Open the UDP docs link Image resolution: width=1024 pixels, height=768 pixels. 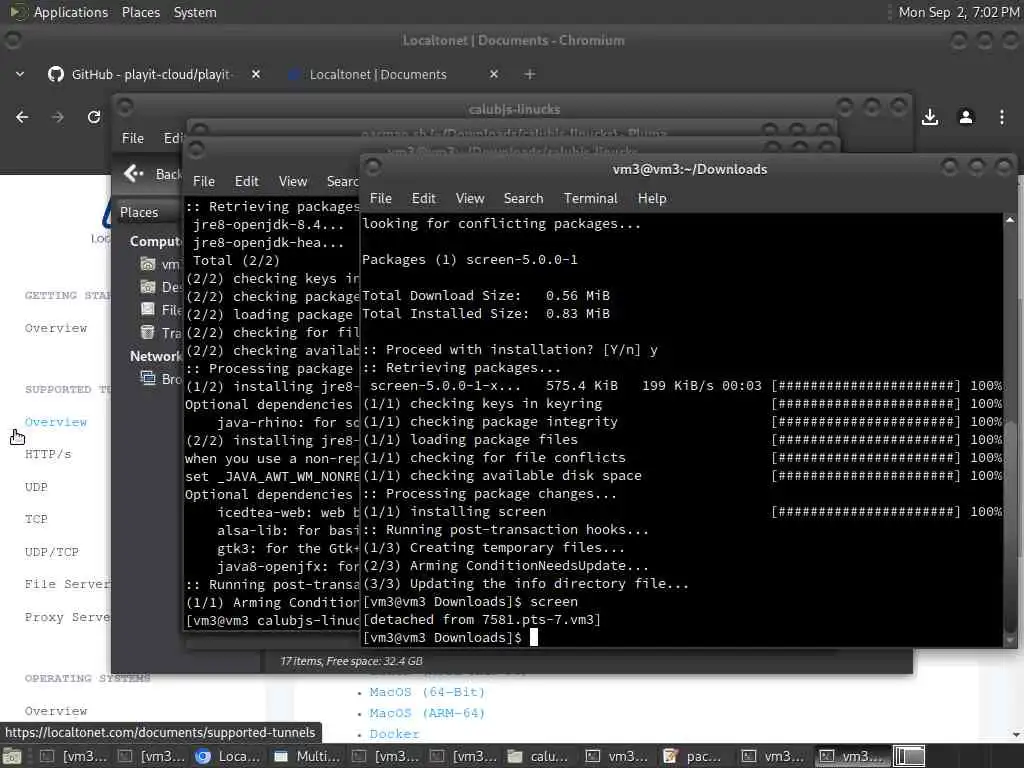click(x=36, y=487)
